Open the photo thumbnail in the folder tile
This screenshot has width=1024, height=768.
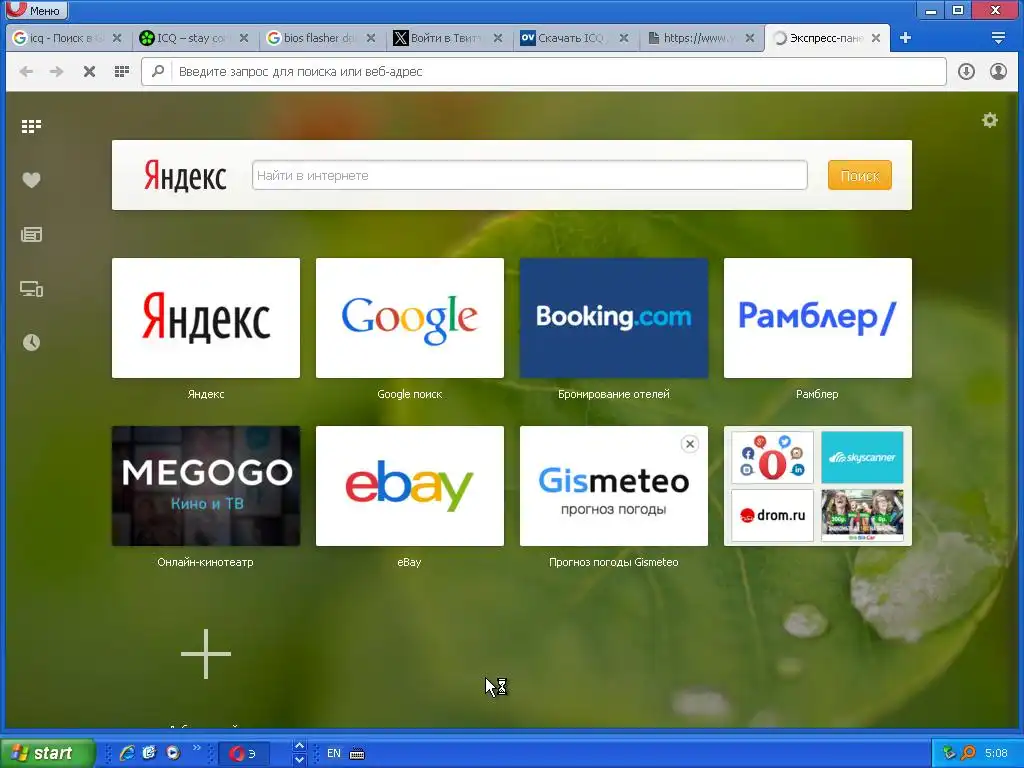[862, 515]
